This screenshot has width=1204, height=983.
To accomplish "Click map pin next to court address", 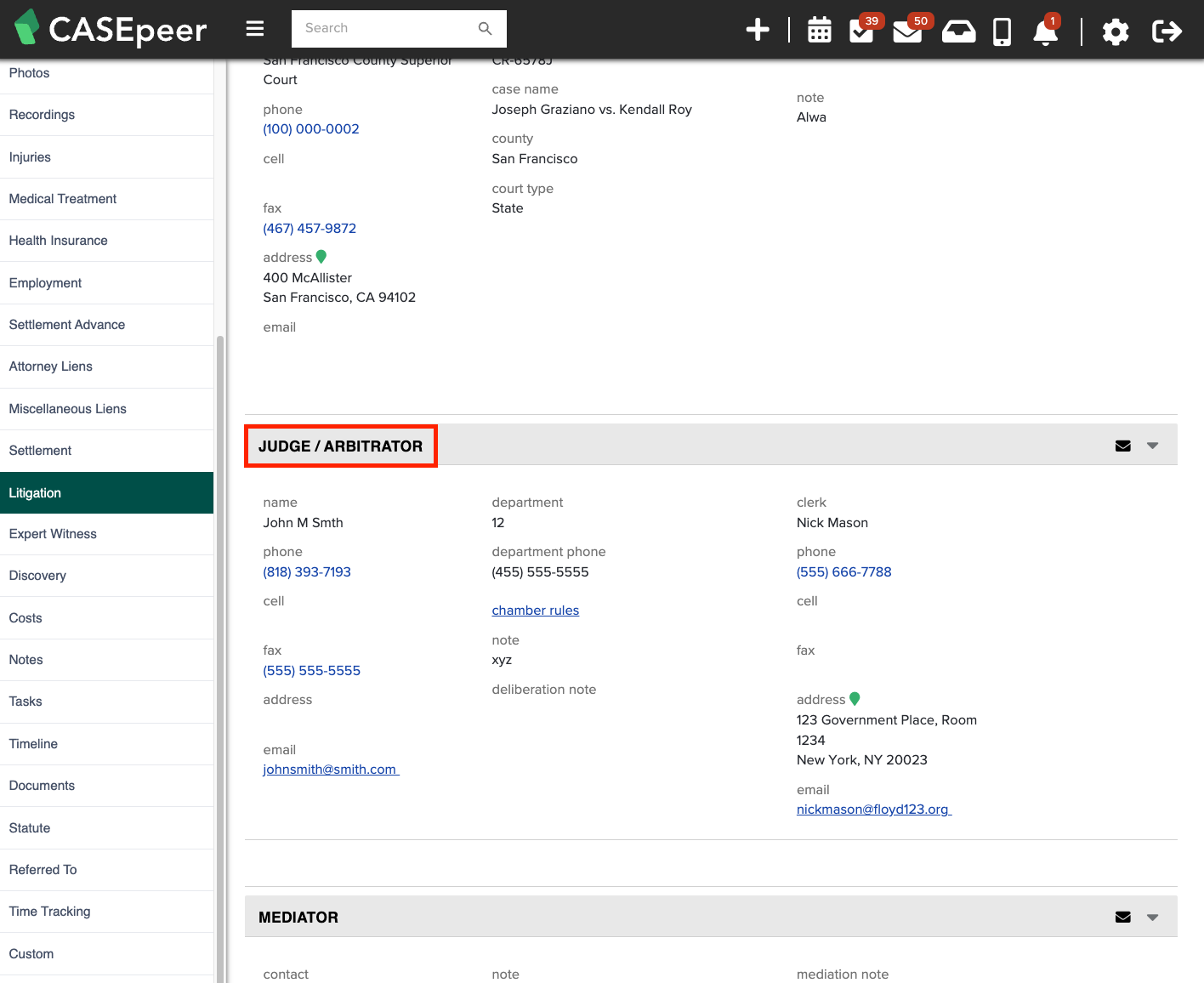I will click(321, 256).
